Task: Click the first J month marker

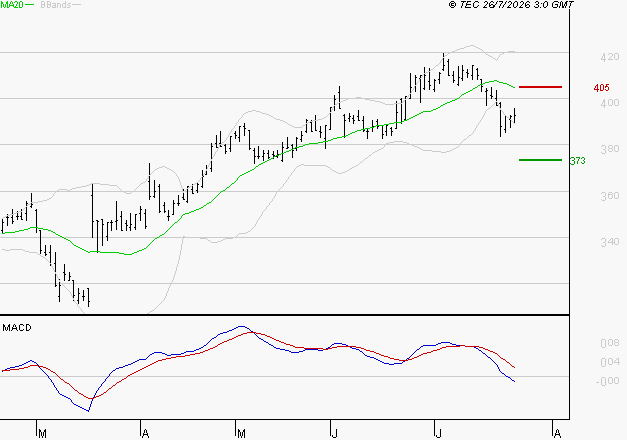Action: pyautogui.click(x=335, y=433)
